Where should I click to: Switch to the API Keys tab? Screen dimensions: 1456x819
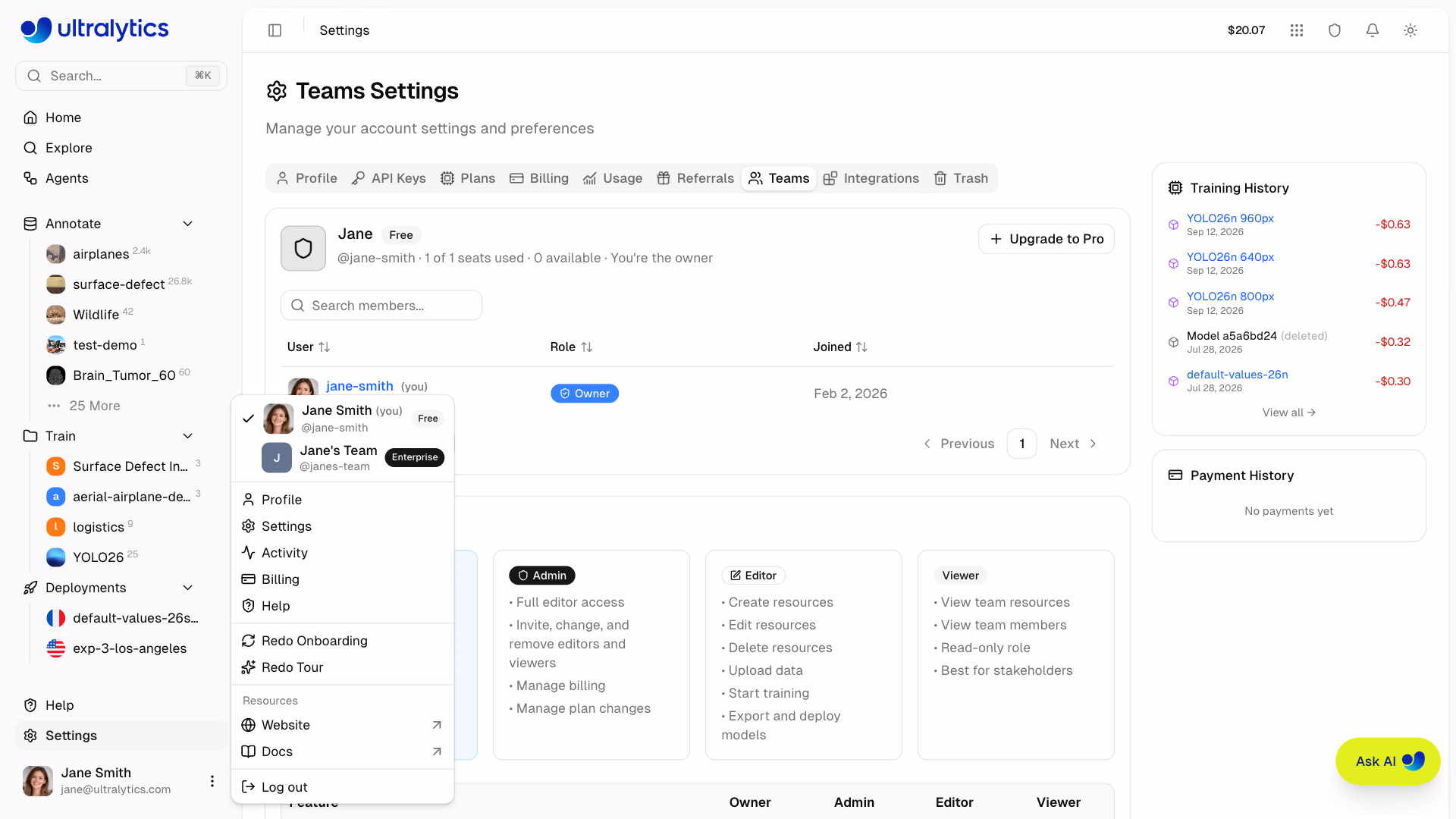click(x=389, y=178)
